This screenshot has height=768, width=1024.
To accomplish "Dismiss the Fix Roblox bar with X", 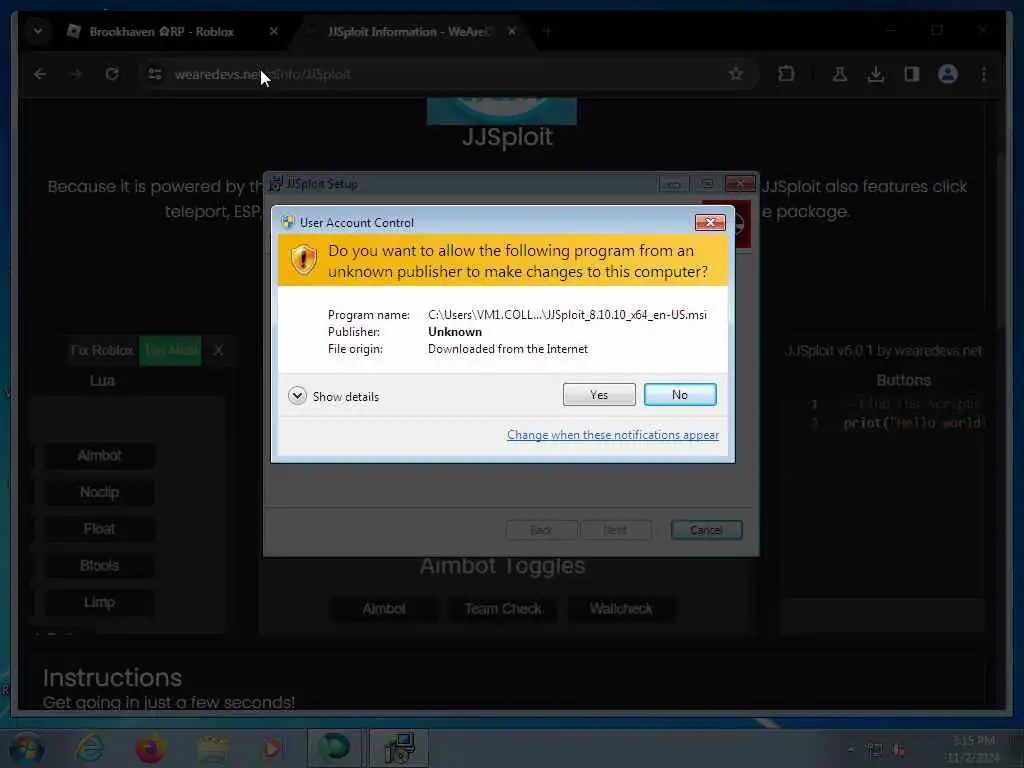I will [218, 351].
